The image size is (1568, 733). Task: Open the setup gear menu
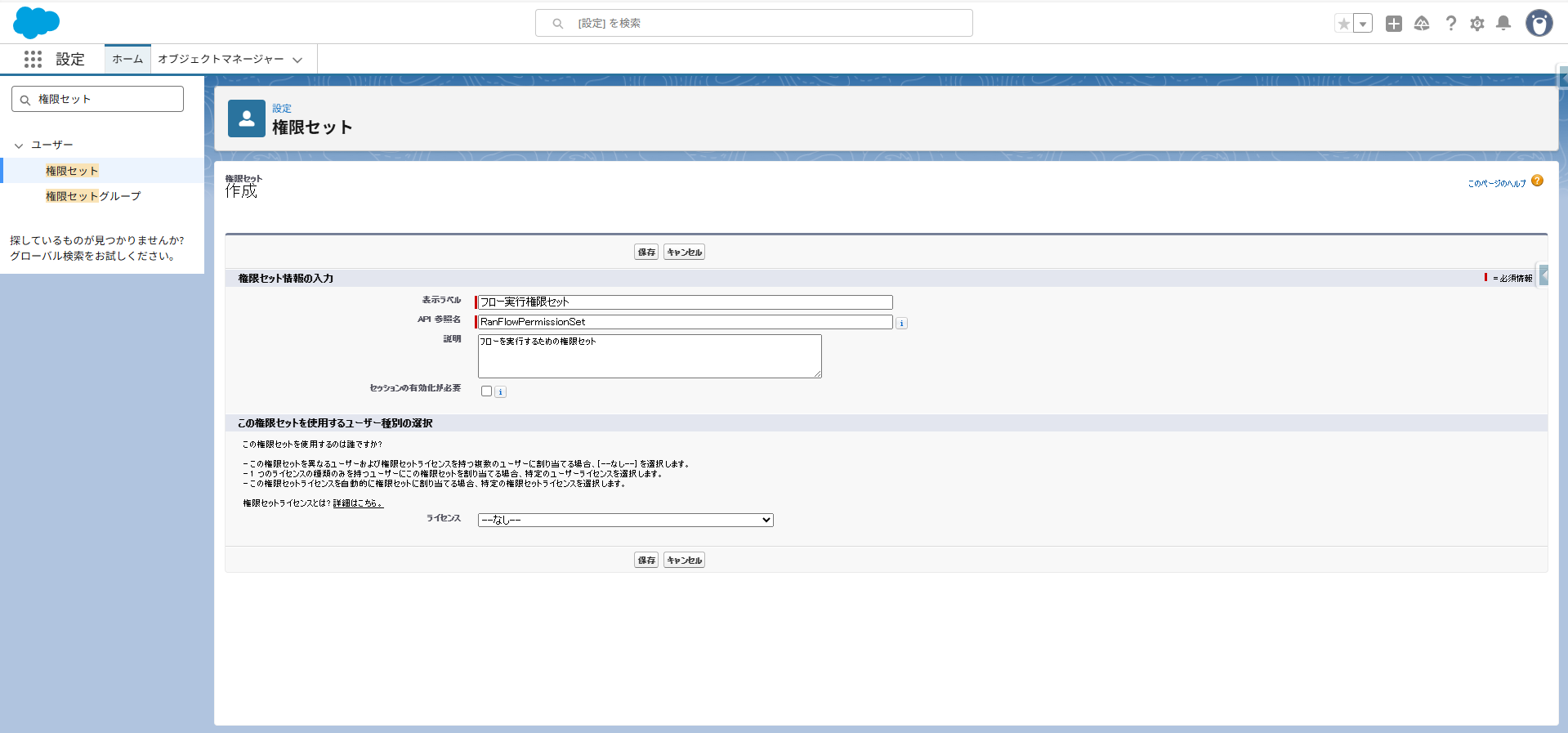(1477, 24)
